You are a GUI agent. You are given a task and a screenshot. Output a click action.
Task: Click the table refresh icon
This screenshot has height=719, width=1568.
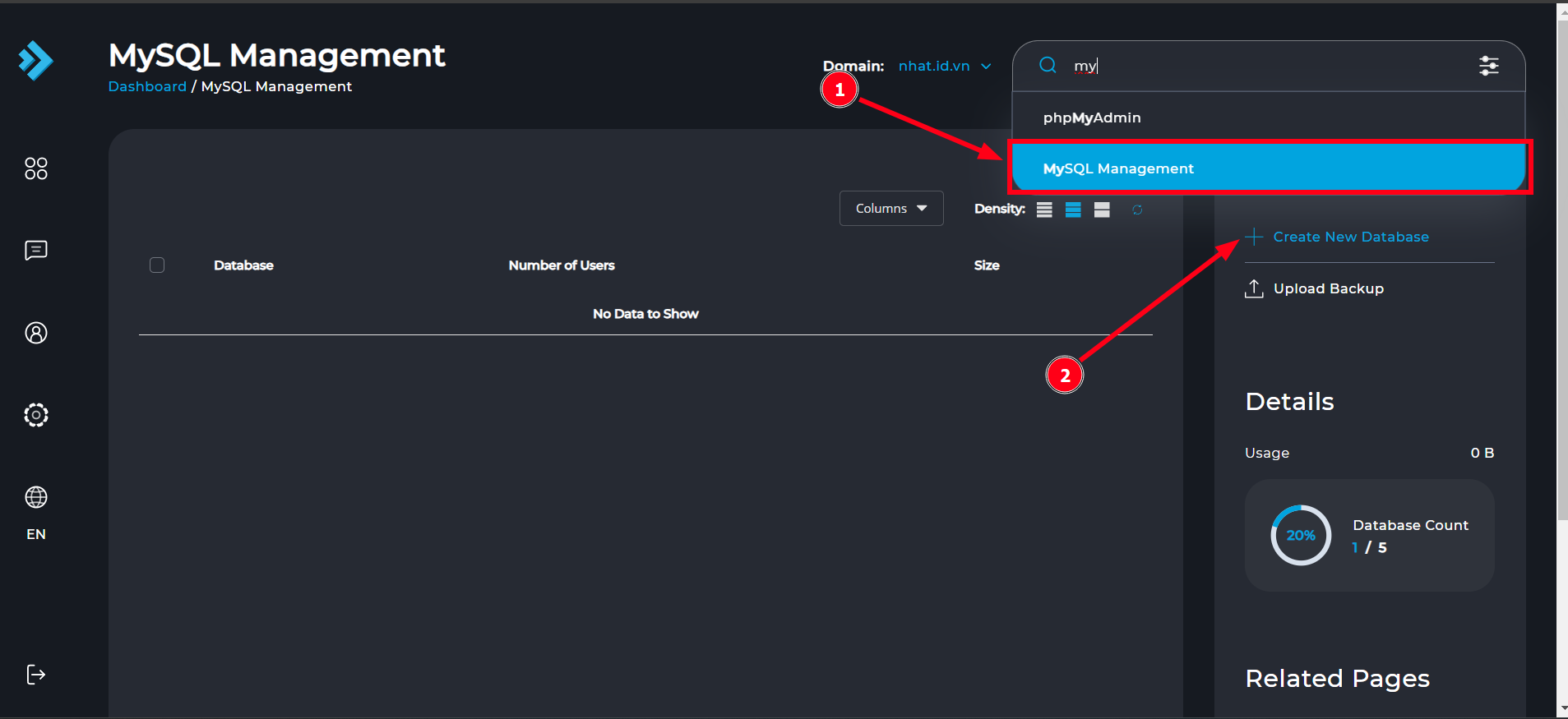point(1137,210)
